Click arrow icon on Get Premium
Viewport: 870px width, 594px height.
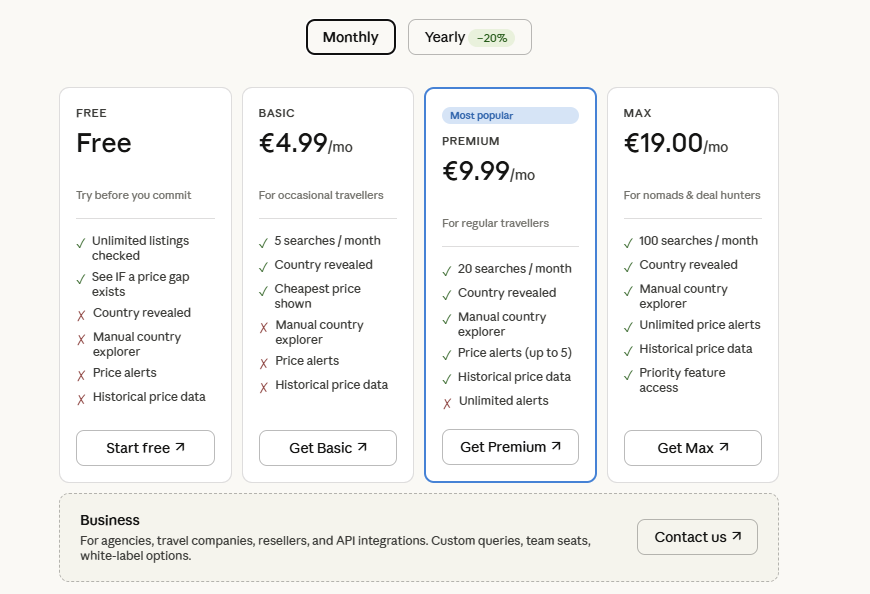coord(555,446)
